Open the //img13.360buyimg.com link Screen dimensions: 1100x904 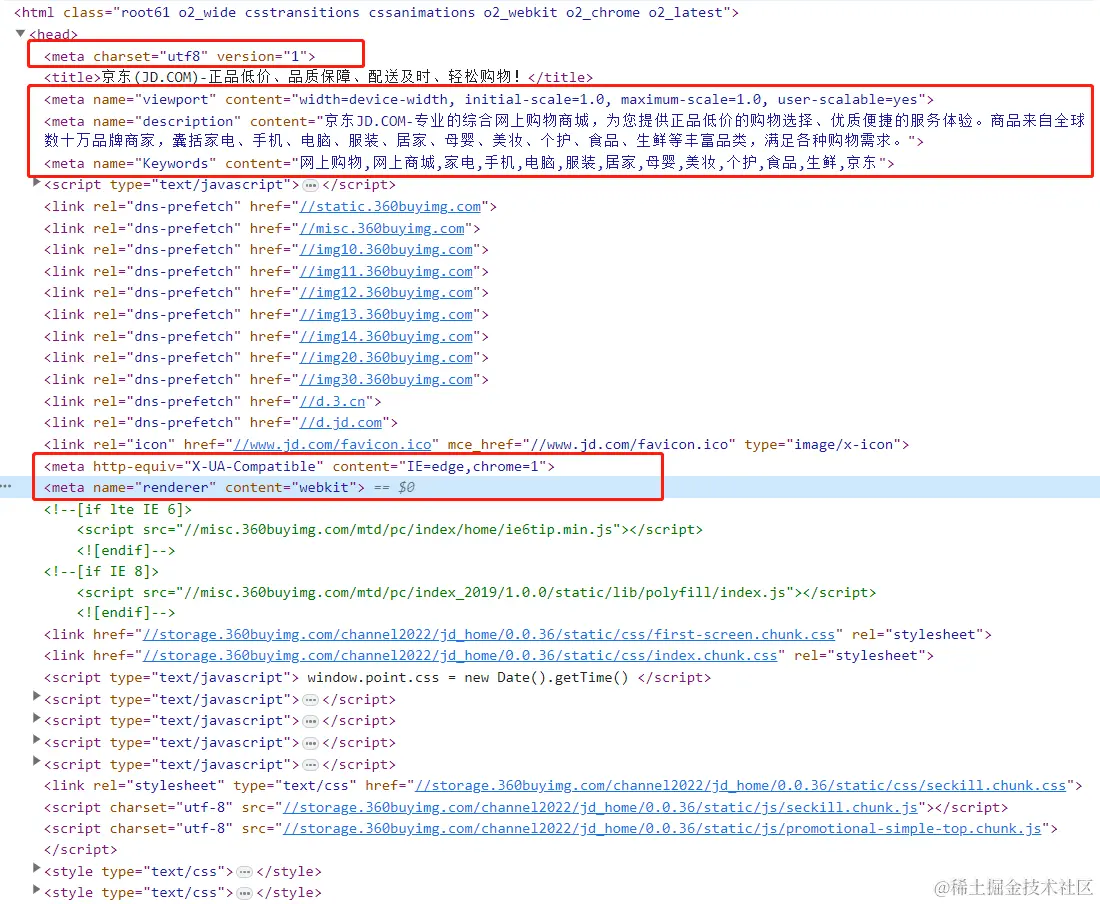[x=386, y=315]
